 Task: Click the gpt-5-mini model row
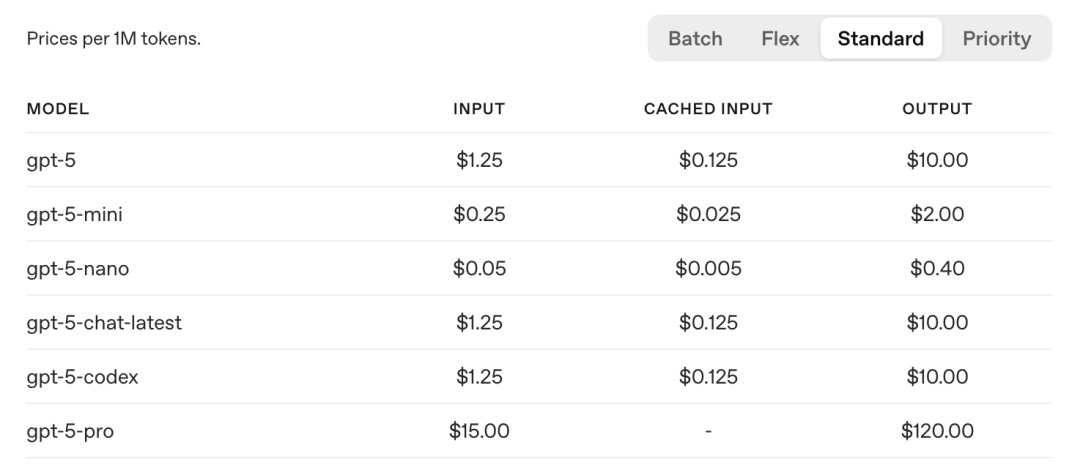(74, 214)
